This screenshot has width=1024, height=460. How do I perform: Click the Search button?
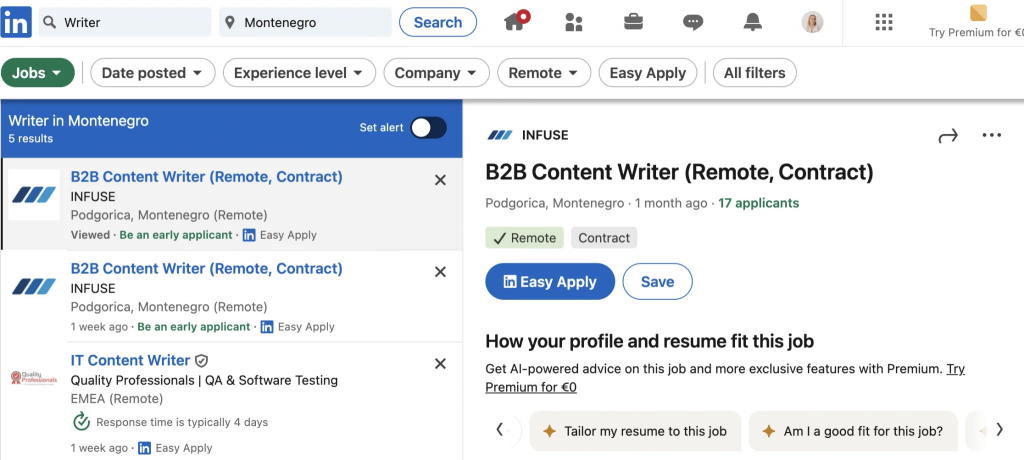tap(438, 22)
